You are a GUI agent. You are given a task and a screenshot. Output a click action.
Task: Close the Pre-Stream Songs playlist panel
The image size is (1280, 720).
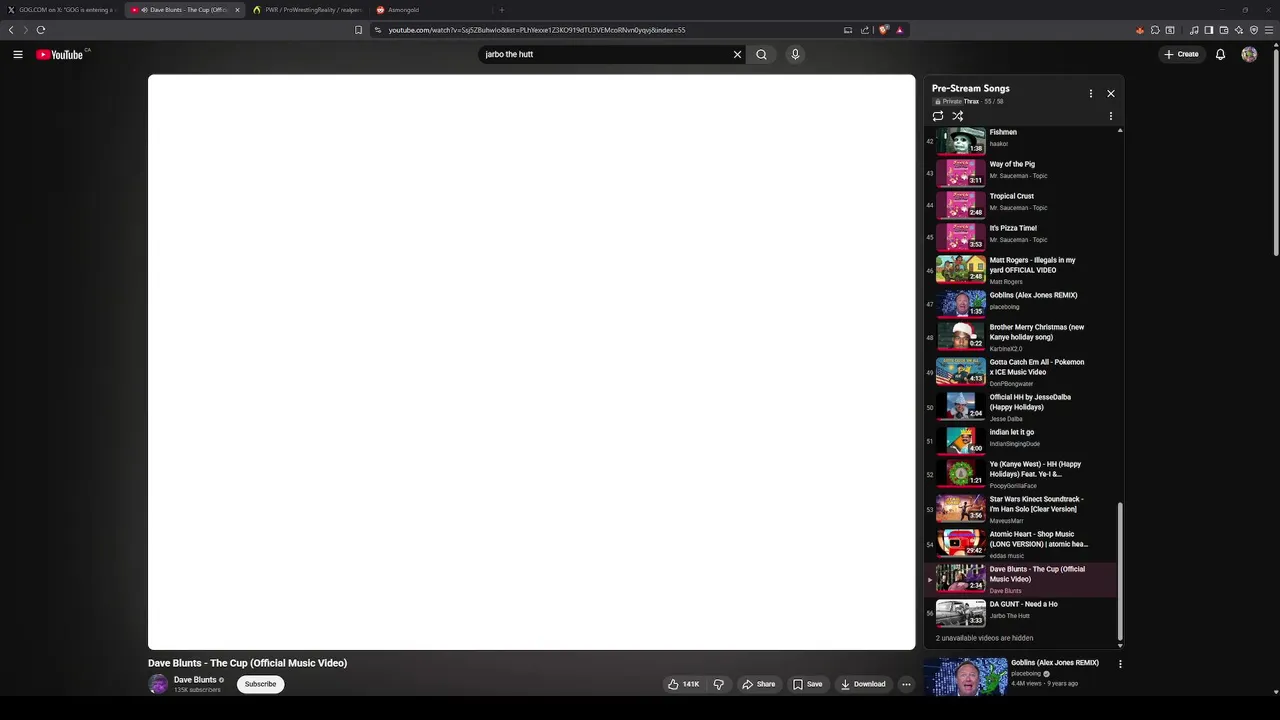(x=1110, y=94)
